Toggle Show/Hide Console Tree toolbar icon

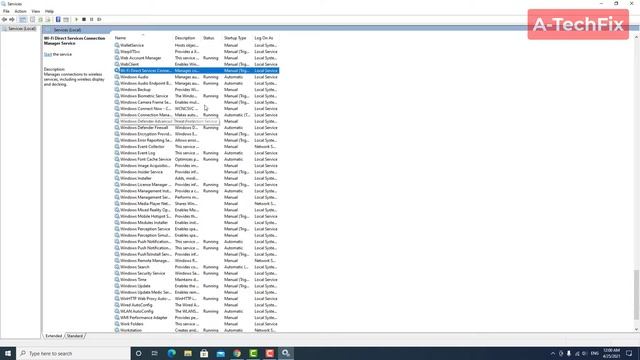(23, 20)
